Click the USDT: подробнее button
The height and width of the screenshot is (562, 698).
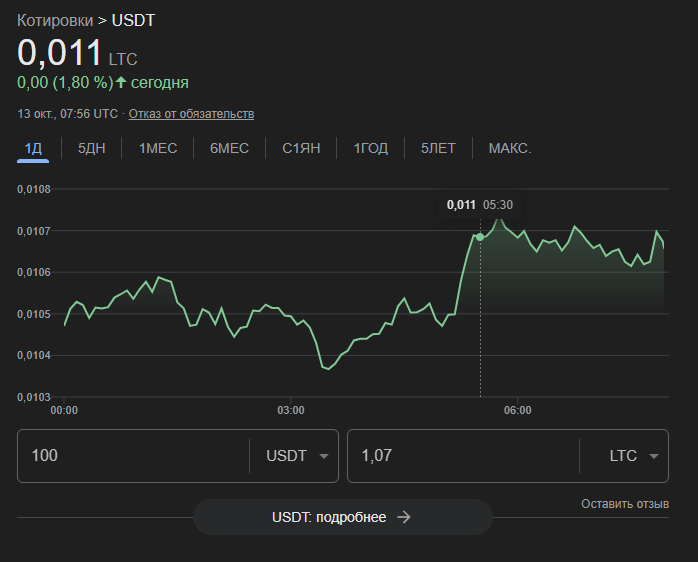coord(342,517)
